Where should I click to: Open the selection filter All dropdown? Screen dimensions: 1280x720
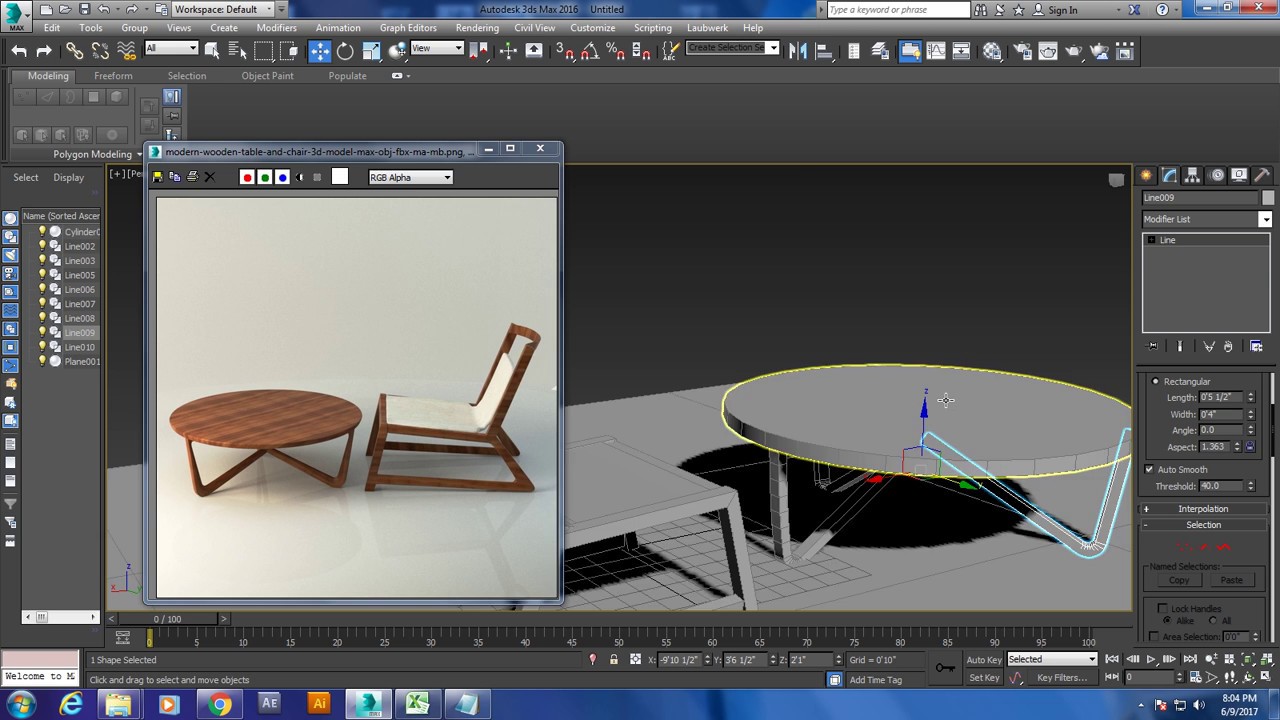click(x=171, y=48)
